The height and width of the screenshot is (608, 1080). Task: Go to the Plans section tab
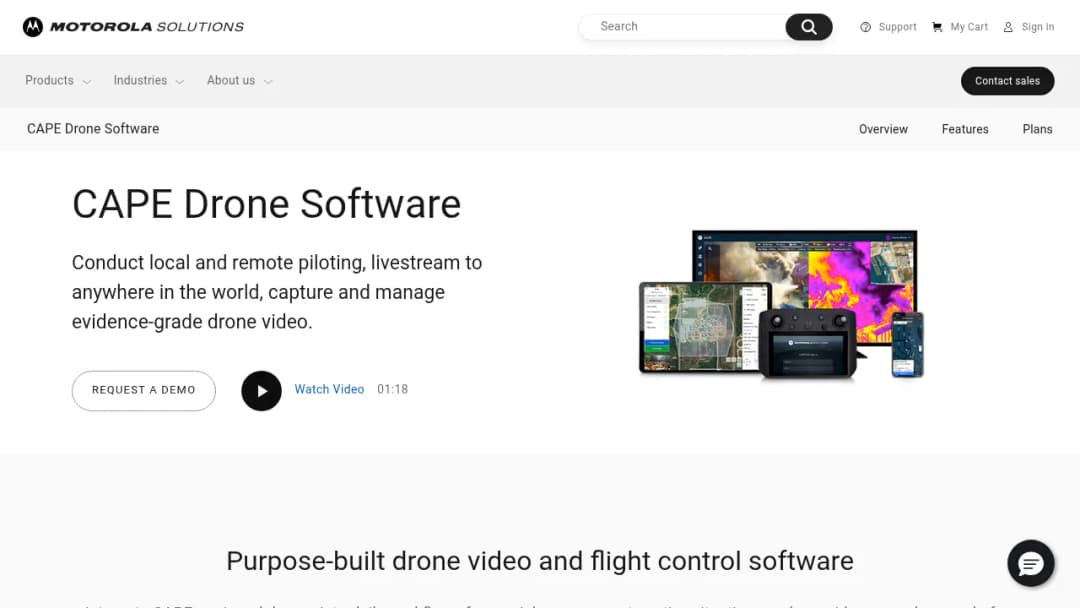(1037, 129)
